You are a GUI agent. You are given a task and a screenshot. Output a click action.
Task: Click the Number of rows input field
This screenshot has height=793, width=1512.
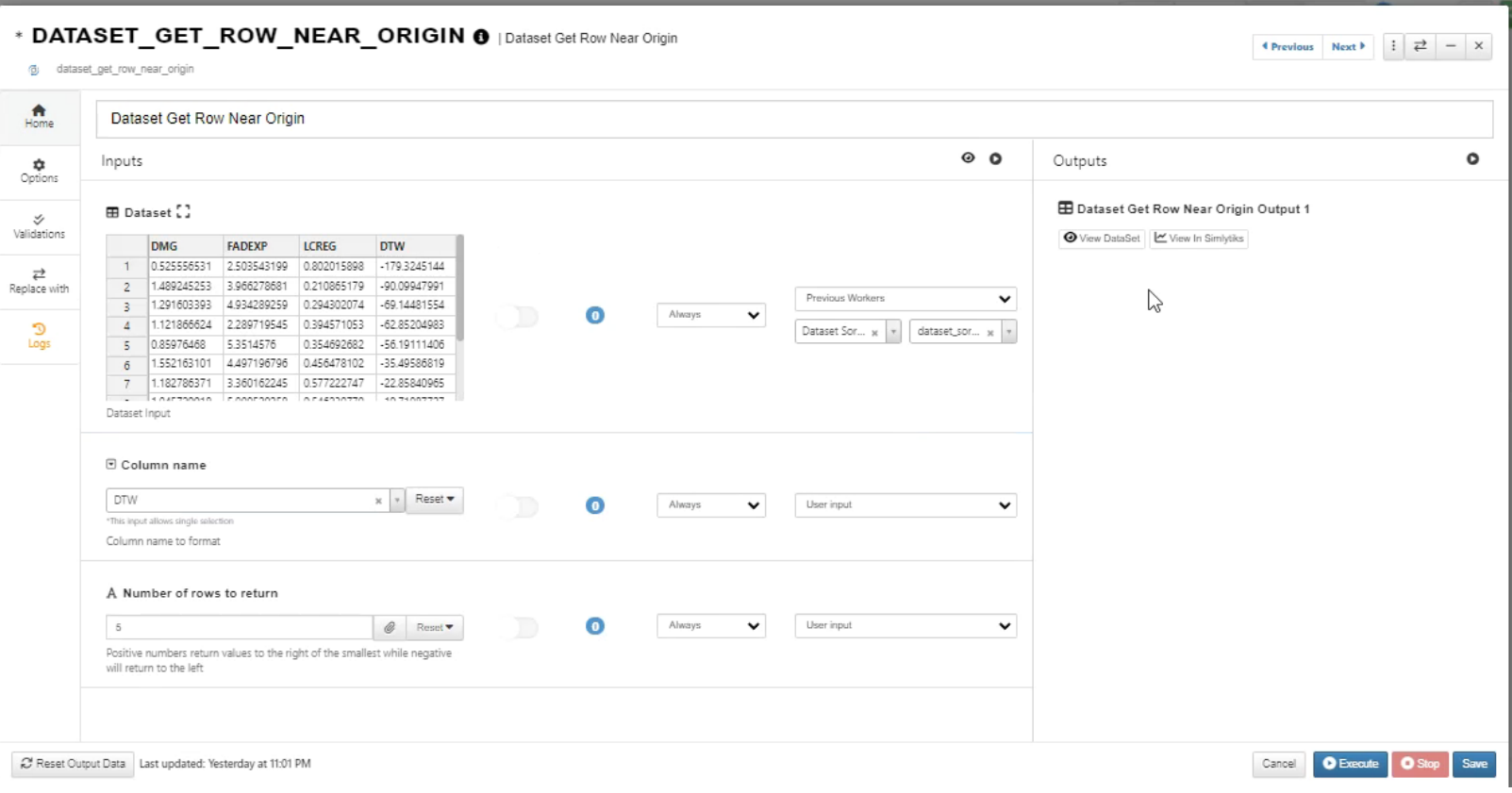tap(240, 628)
